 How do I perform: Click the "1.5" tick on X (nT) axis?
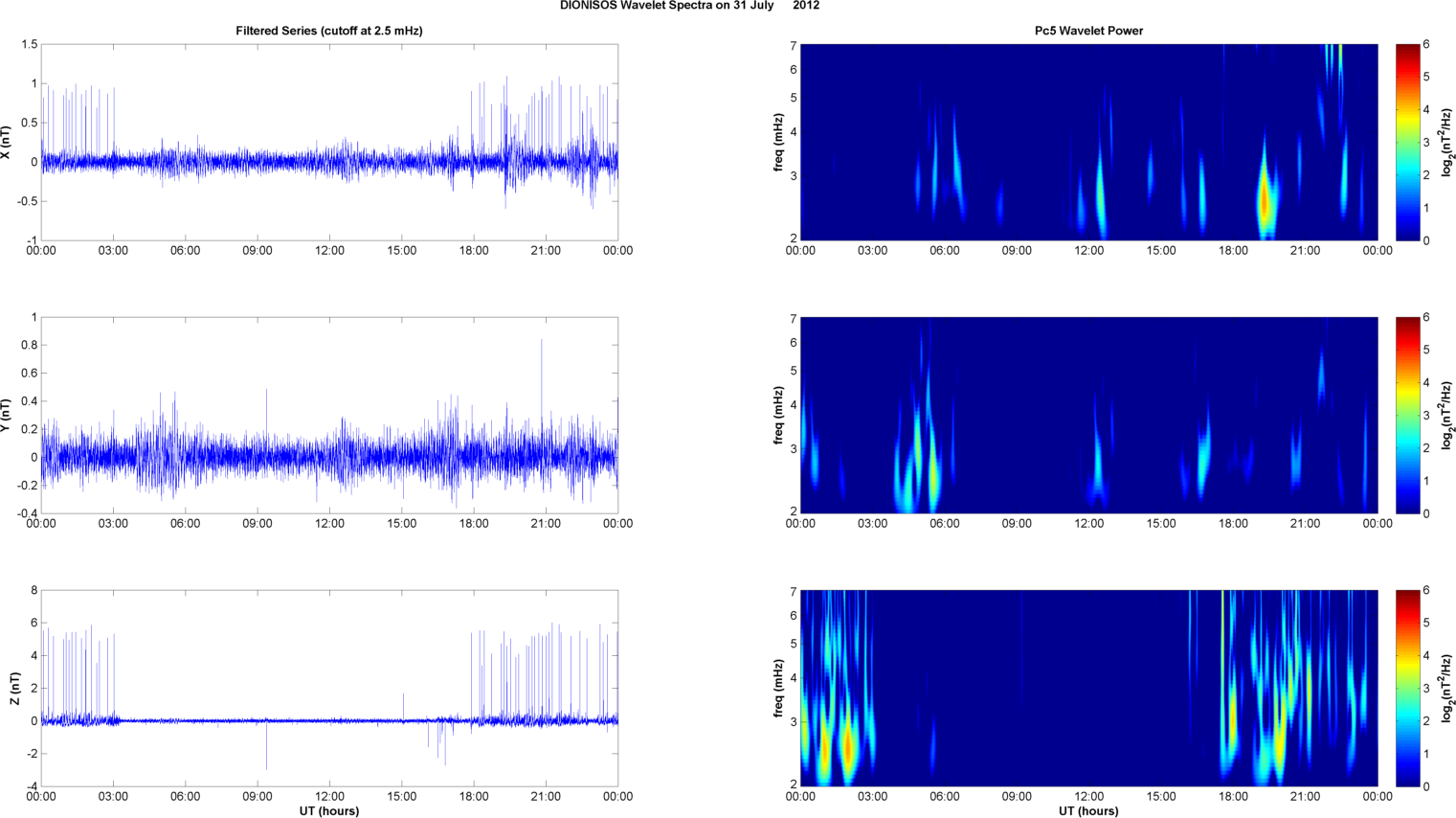[30, 45]
